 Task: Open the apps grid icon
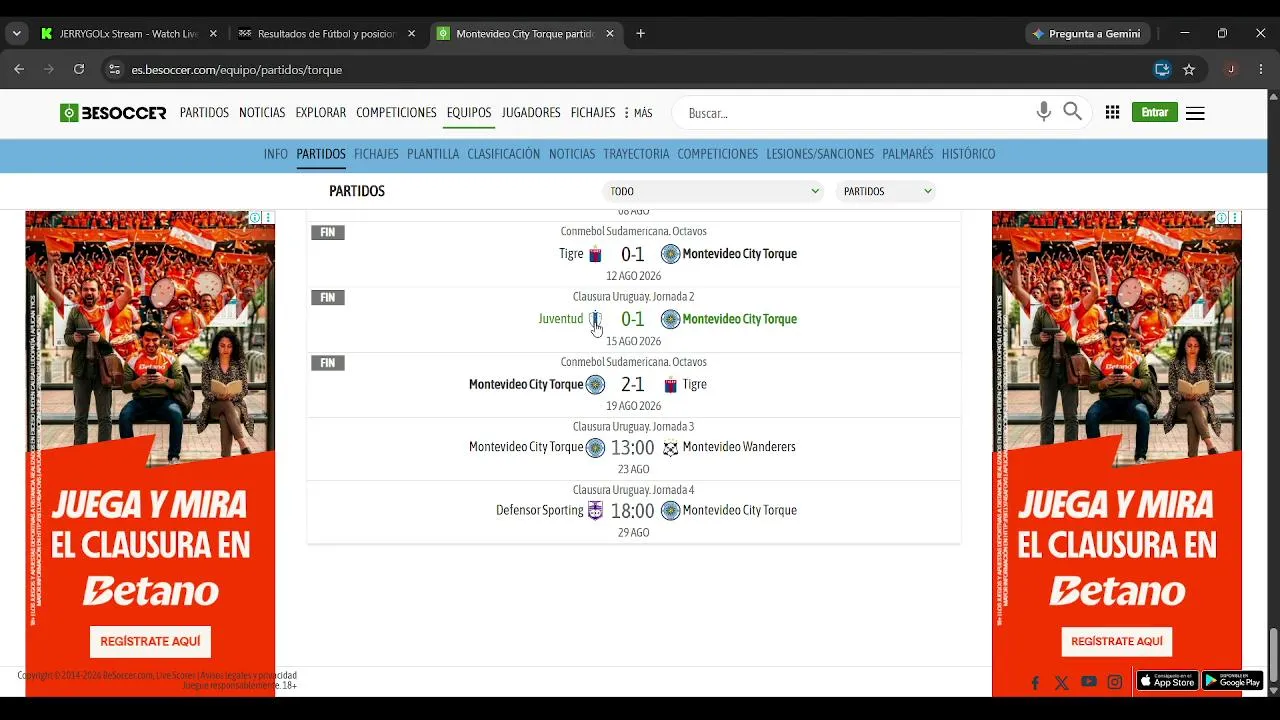click(1112, 113)
